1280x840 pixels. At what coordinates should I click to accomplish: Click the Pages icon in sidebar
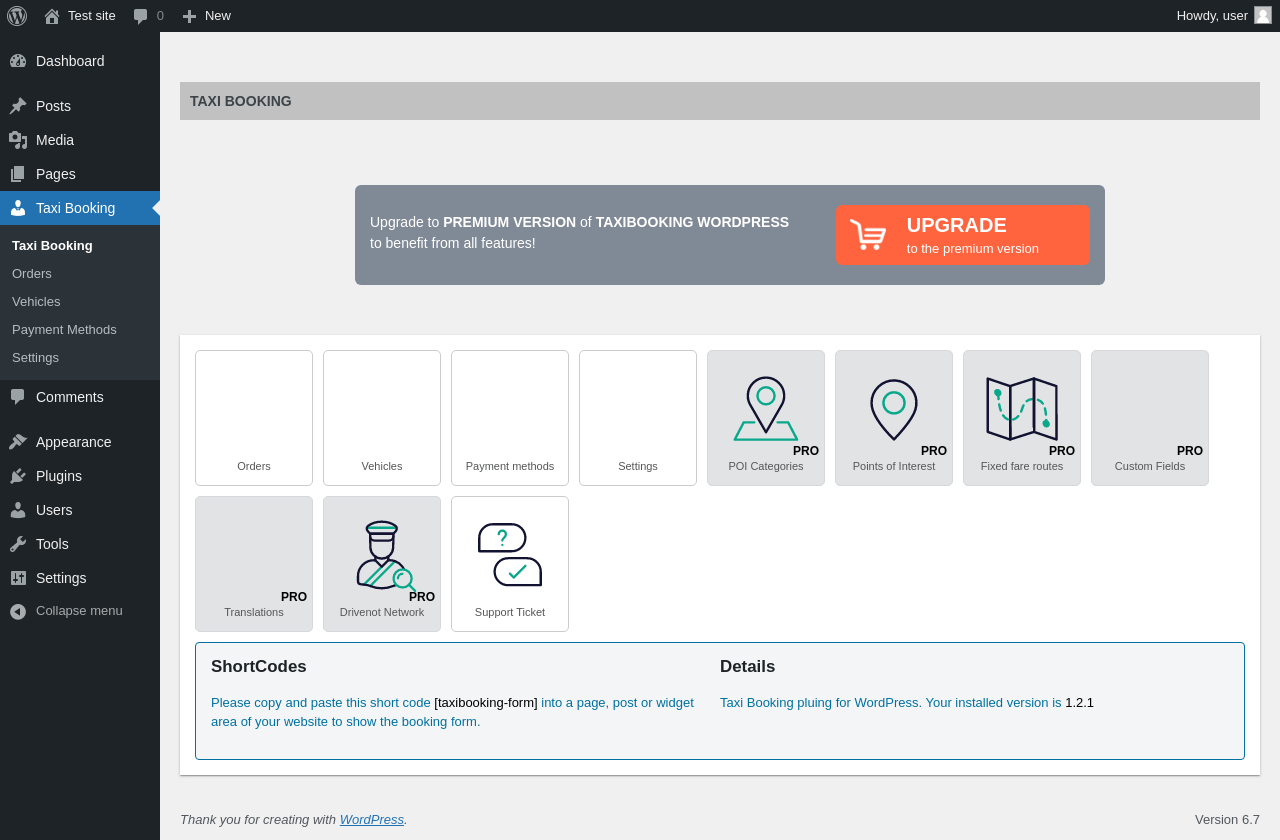18,174
